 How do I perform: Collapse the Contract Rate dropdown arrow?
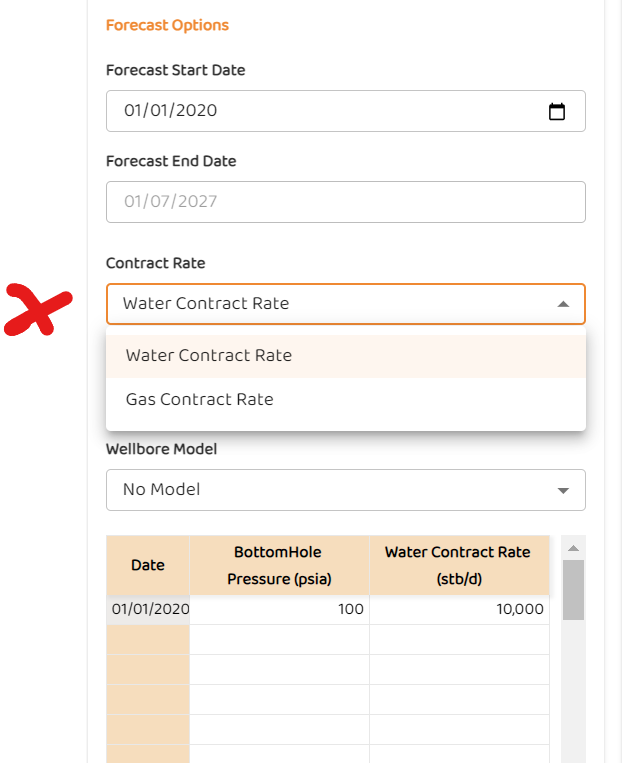563,304
